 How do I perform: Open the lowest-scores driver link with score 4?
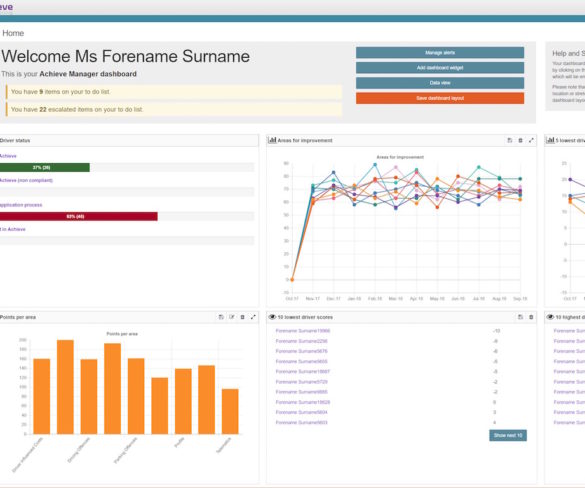301,422
